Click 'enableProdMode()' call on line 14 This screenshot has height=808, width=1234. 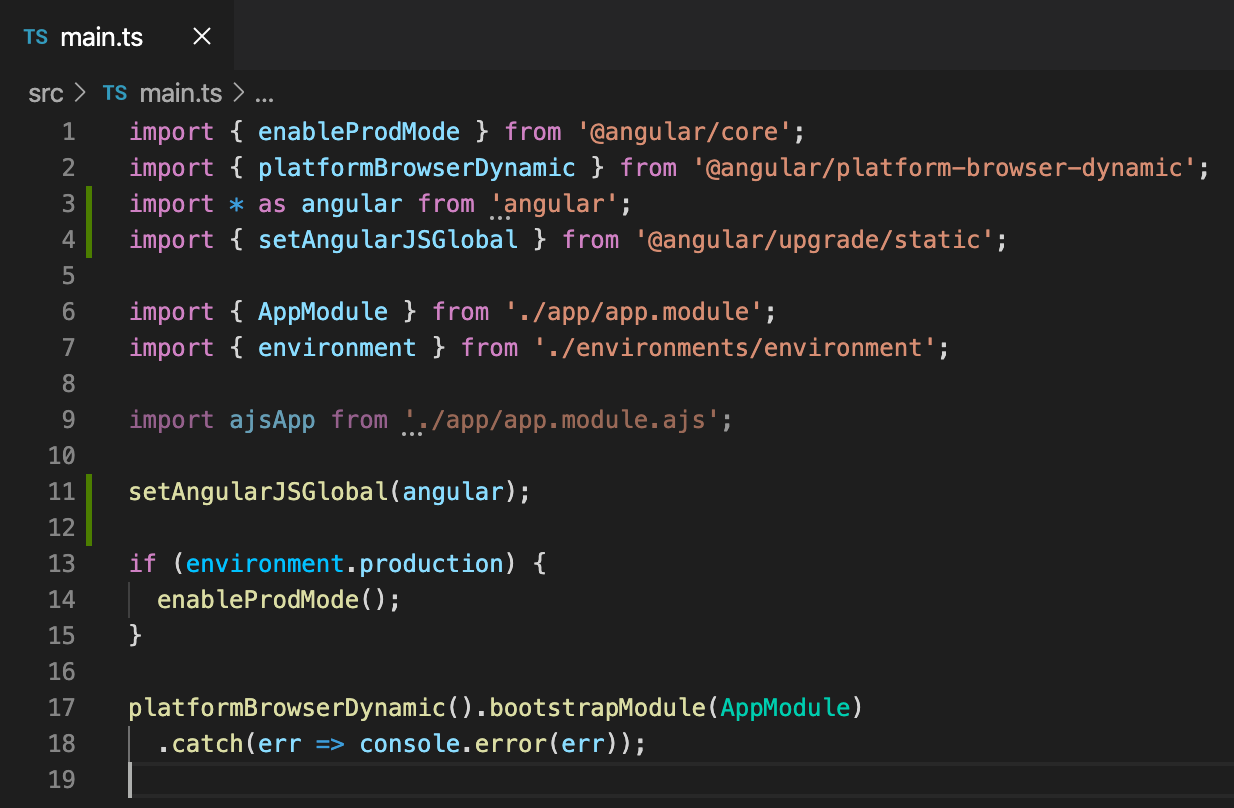click(272, 600)
